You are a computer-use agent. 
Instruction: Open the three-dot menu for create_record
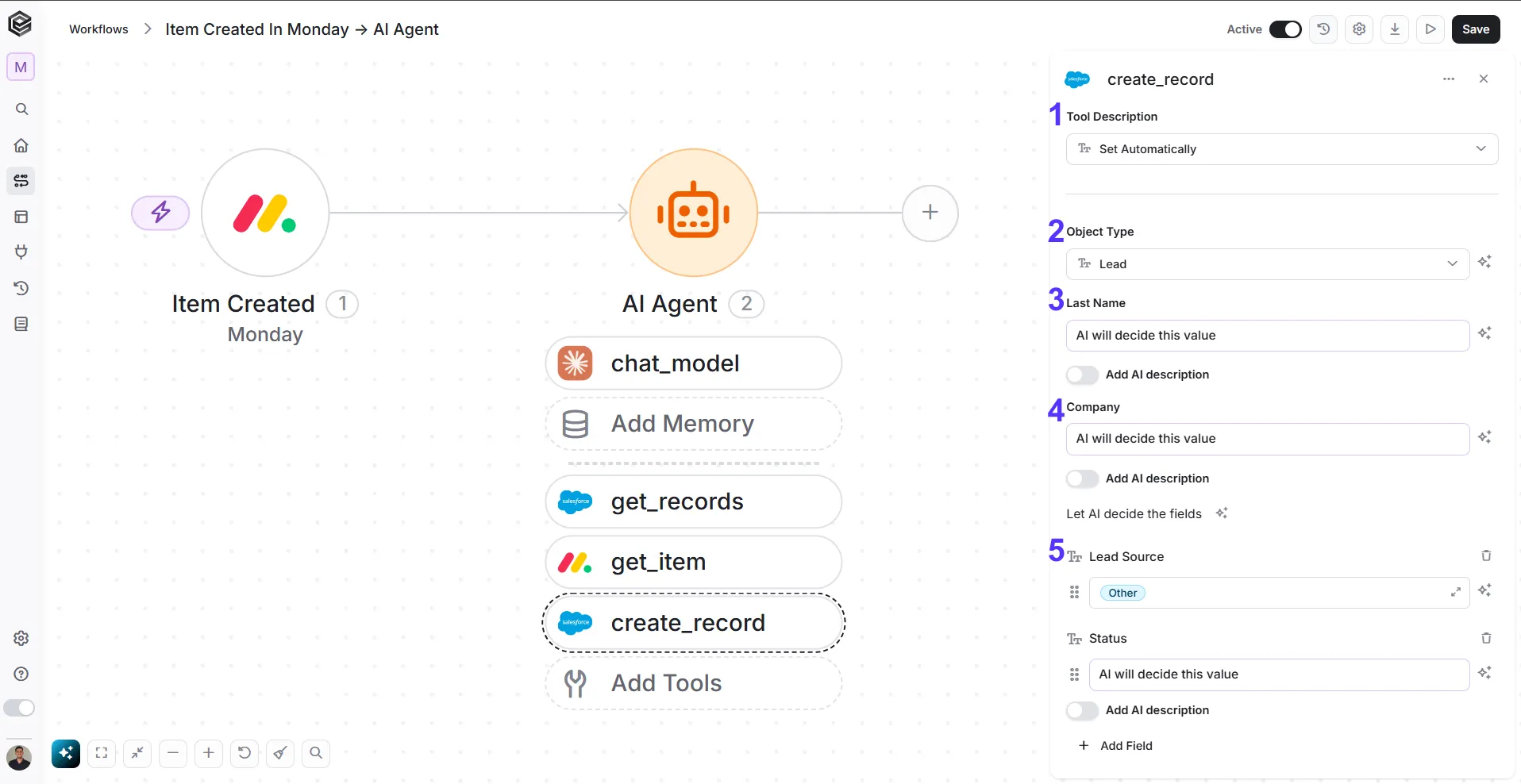tap(1449, 79)
